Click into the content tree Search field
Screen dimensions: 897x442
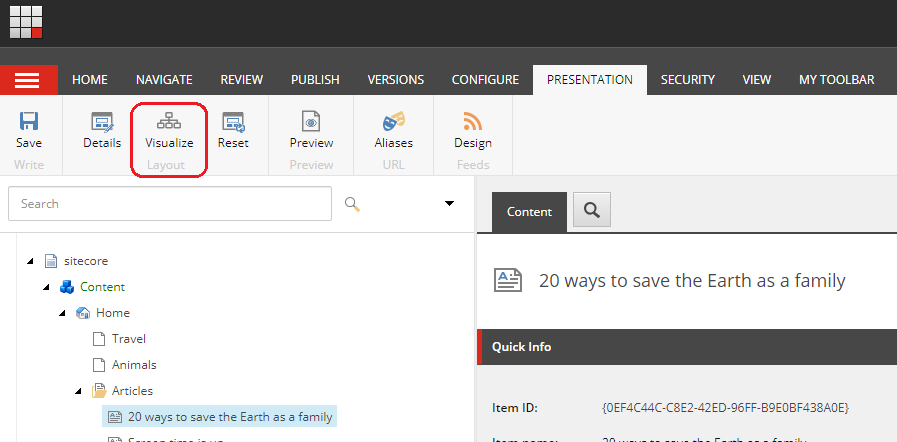click(170, 204)
